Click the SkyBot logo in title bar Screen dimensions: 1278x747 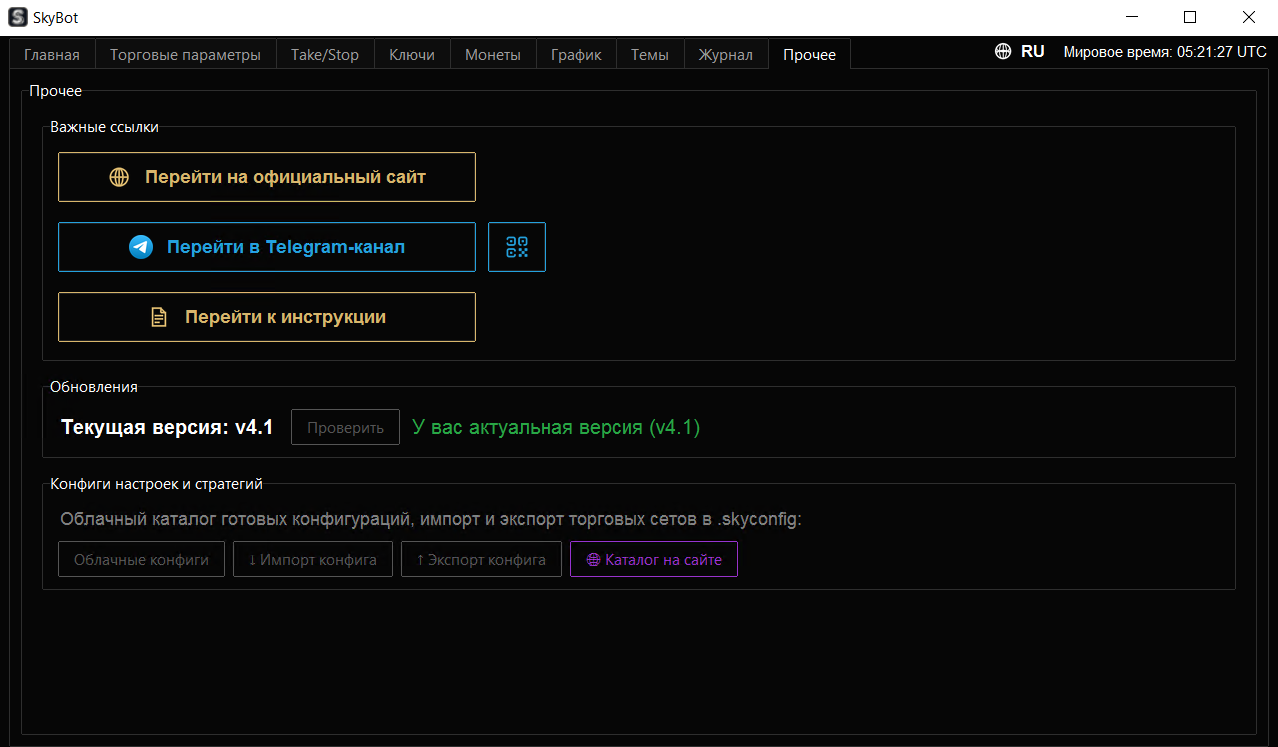pyautogui.click(x=18, y=17)
